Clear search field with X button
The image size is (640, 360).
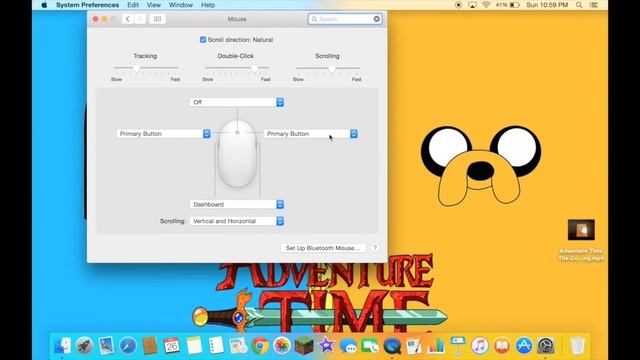pyautogui.click(x=377, y=19)
